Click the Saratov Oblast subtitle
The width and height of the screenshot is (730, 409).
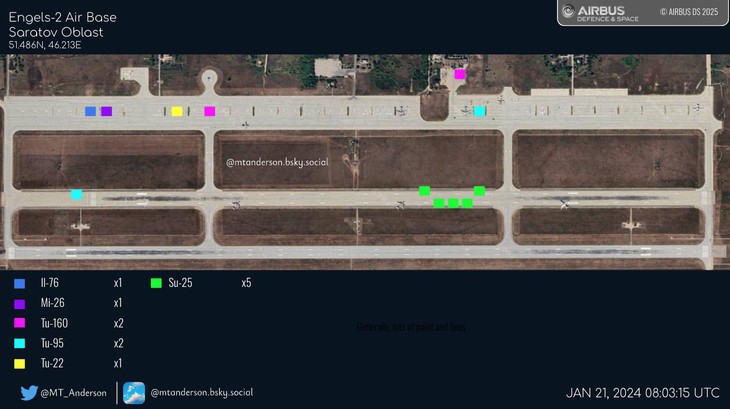pyautogui.click(x=56, y=32)
